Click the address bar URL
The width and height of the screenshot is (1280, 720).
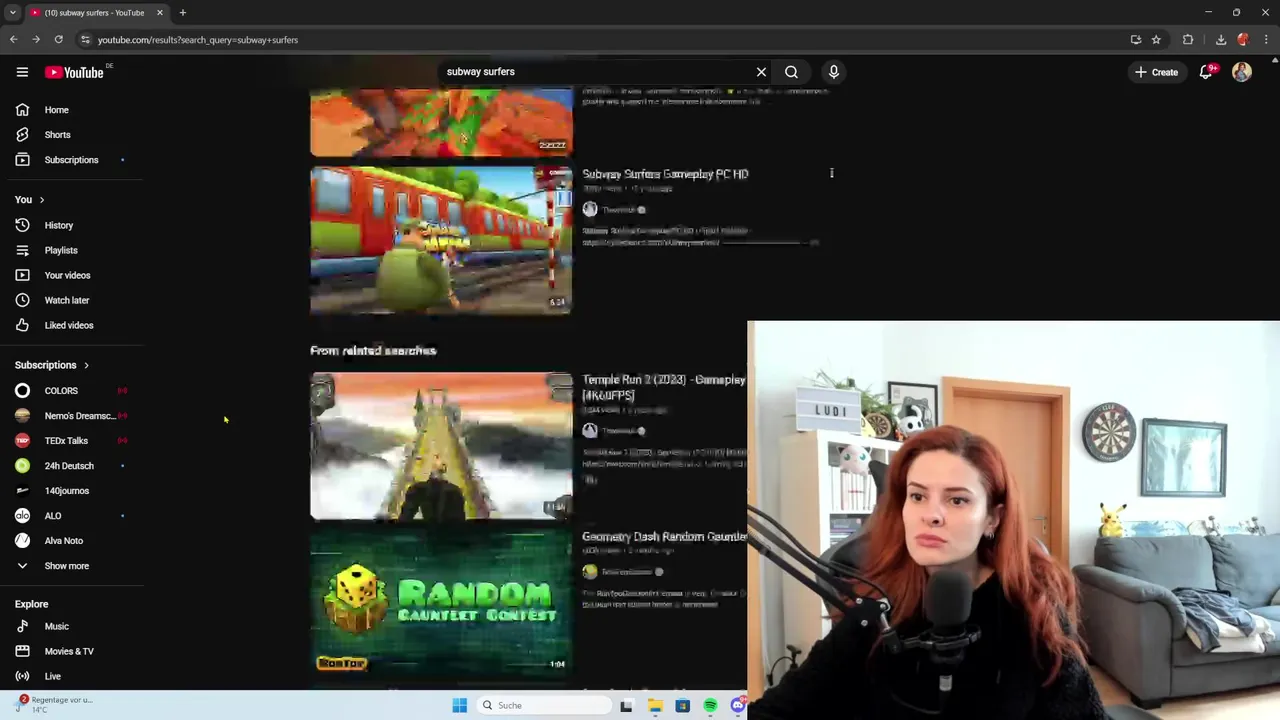click(198, 40)
